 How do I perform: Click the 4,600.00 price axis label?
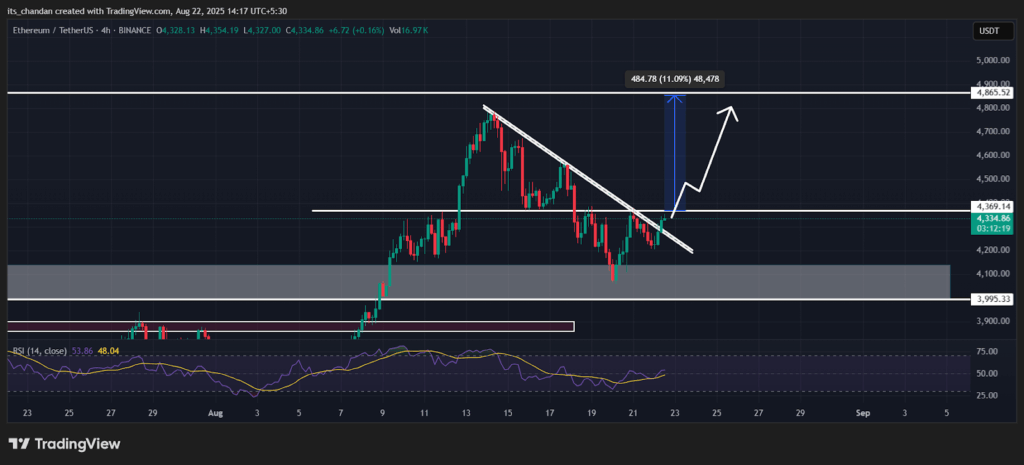pos(993,155)
